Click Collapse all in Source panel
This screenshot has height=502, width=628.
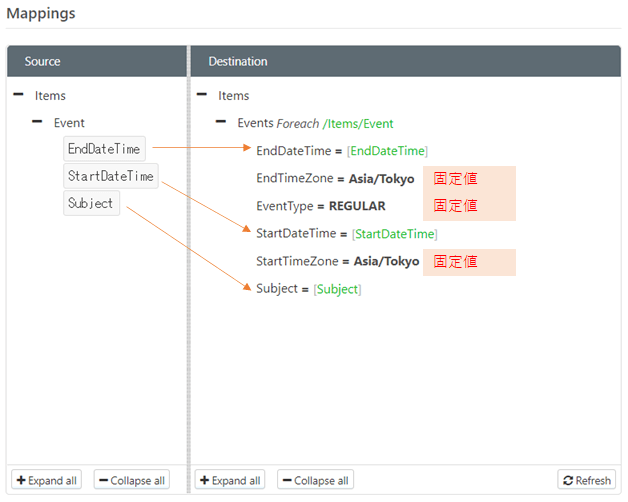pos(132,480)
